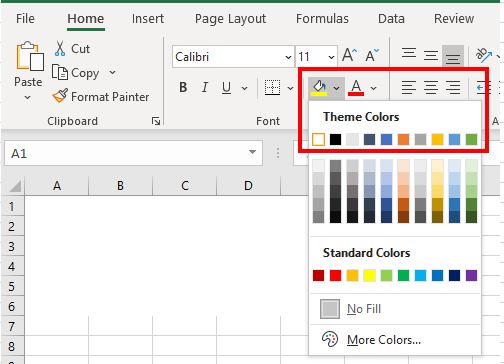Open the Fill Color dropdown arrow
Viewport: 504px width, 364px height.
tap(337, 88)
